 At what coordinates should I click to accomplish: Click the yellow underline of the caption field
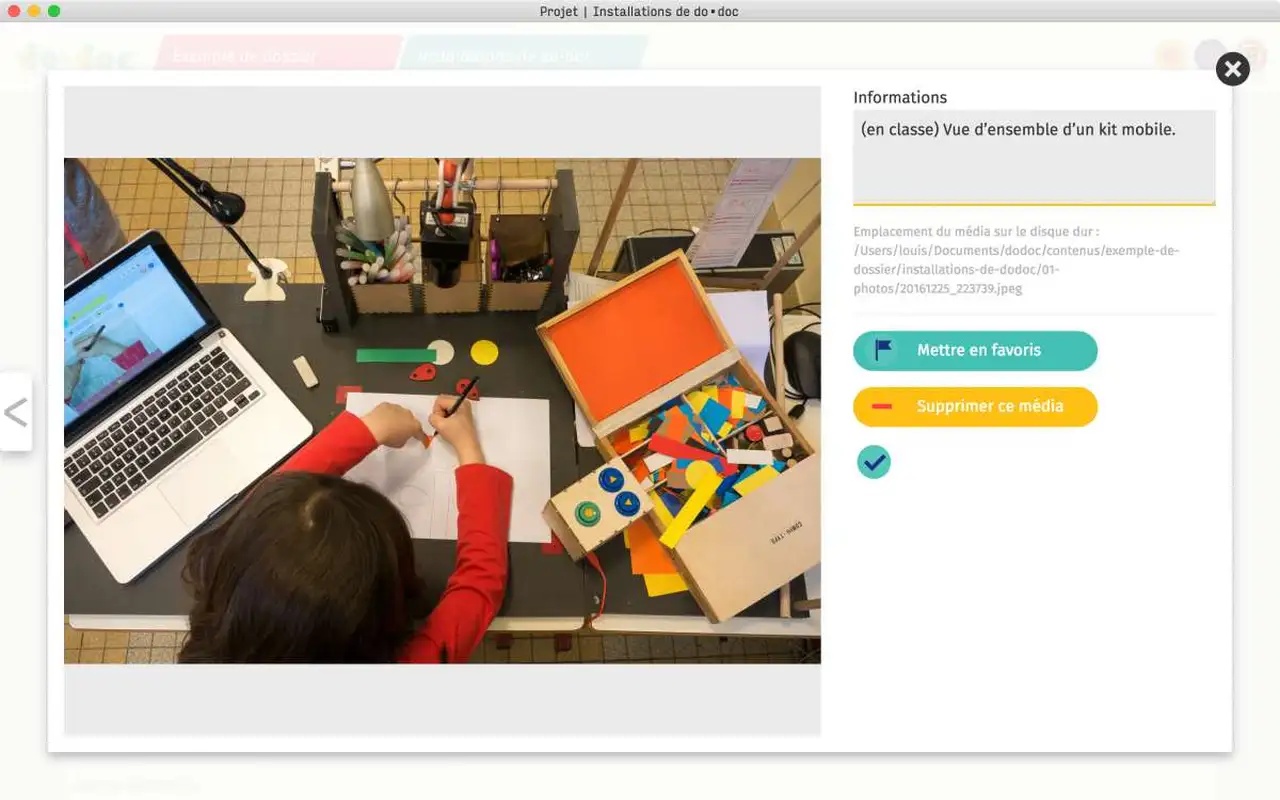(x=1034, y=203)
